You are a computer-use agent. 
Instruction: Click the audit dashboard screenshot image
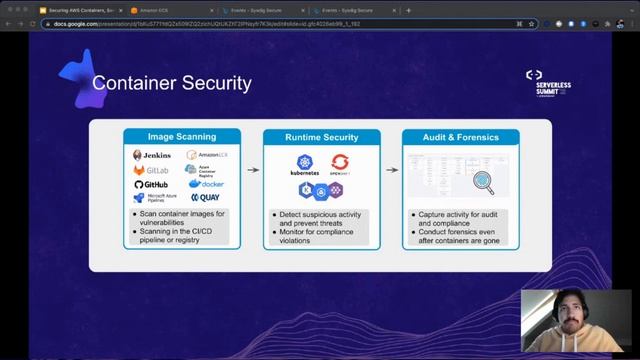tap(458, 176)
